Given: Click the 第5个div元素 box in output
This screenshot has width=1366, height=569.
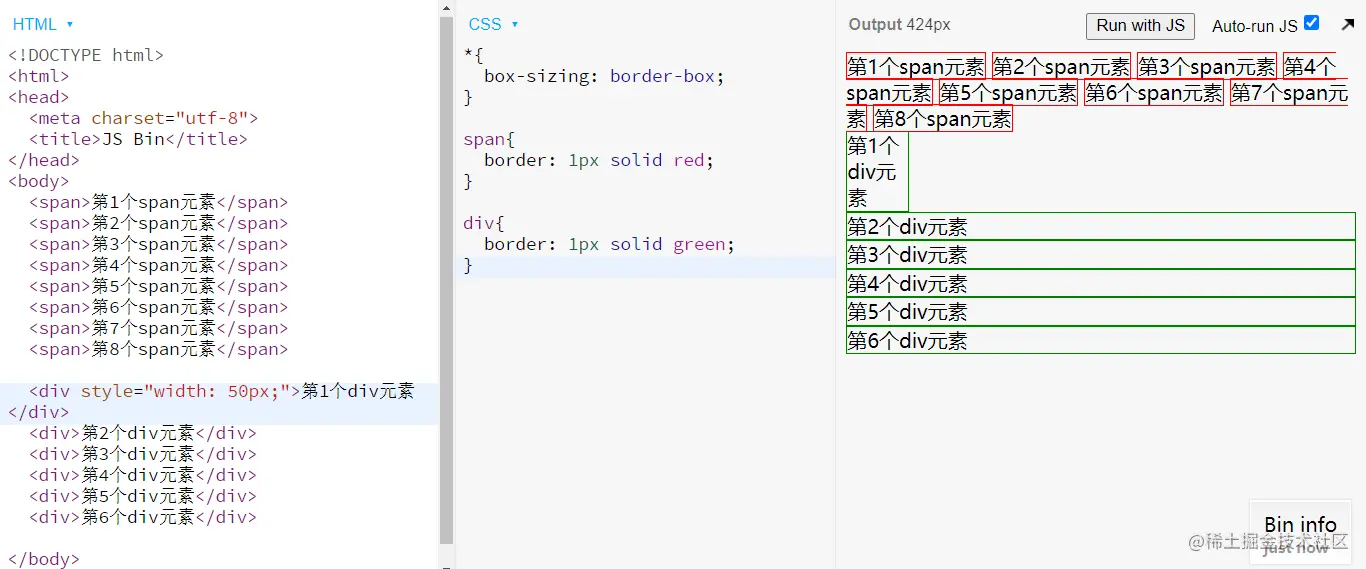Looking at the screenshot, I should (1101, 312).
